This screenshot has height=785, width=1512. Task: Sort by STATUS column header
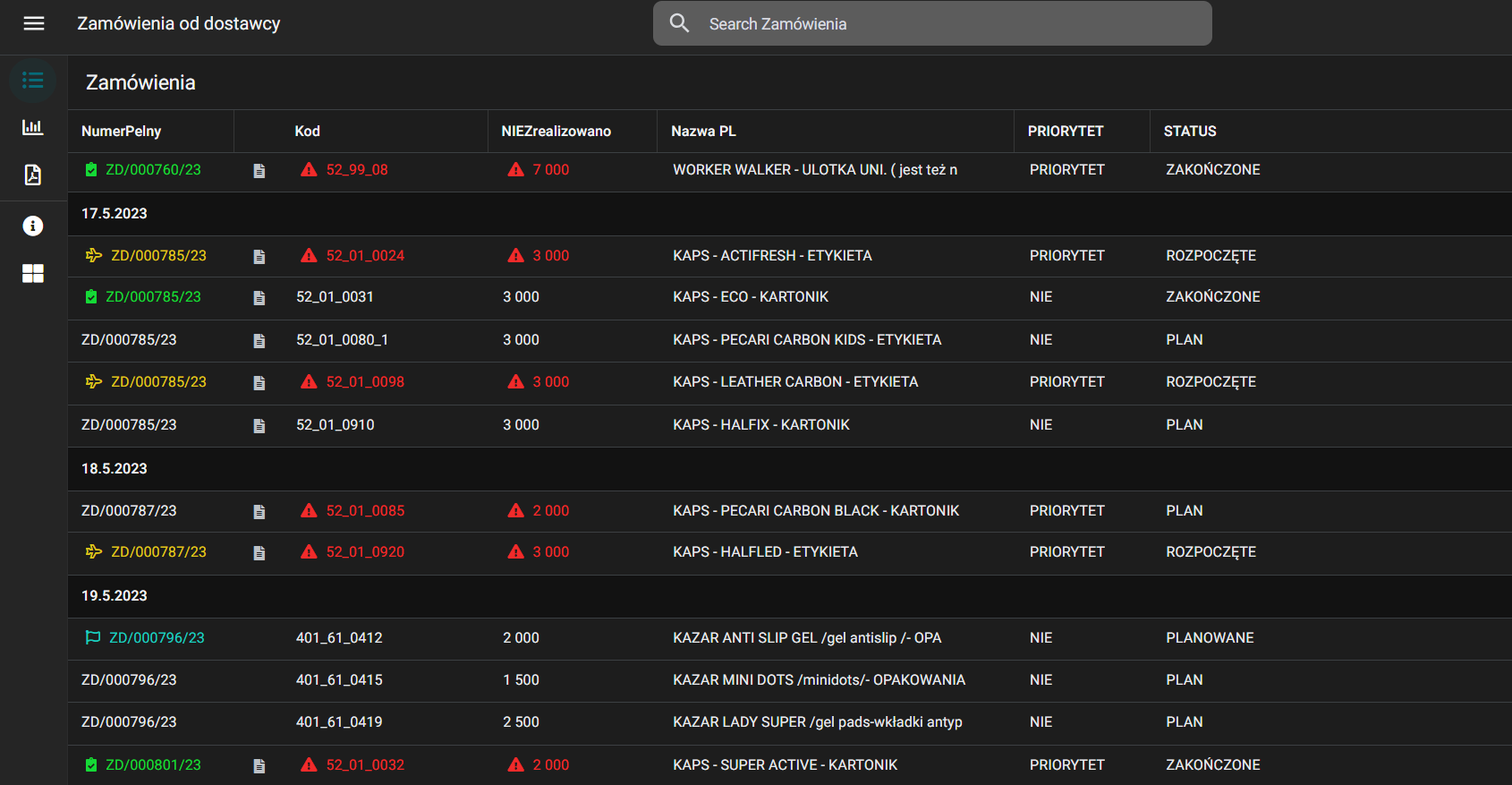[1189, 132]
